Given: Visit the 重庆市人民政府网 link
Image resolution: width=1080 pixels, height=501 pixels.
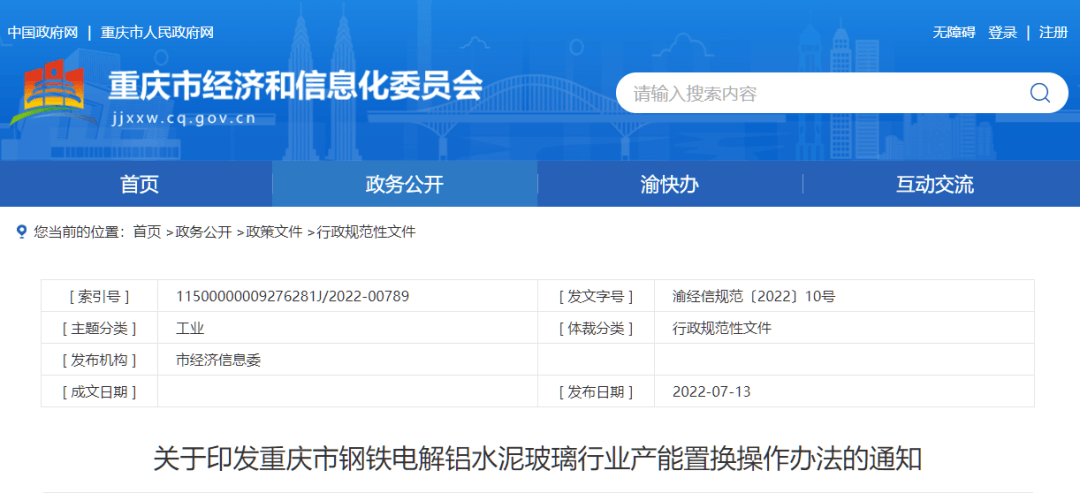Looking at the screenshot, I should [x=157, y=32].
